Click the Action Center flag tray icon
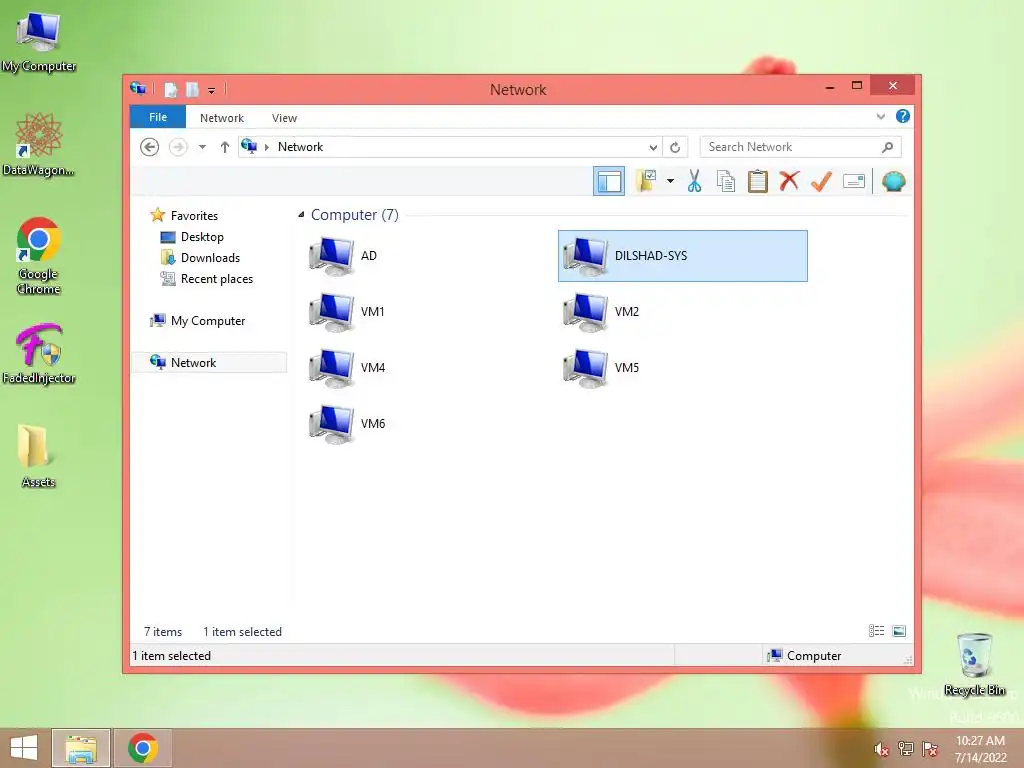 (930, 748)
